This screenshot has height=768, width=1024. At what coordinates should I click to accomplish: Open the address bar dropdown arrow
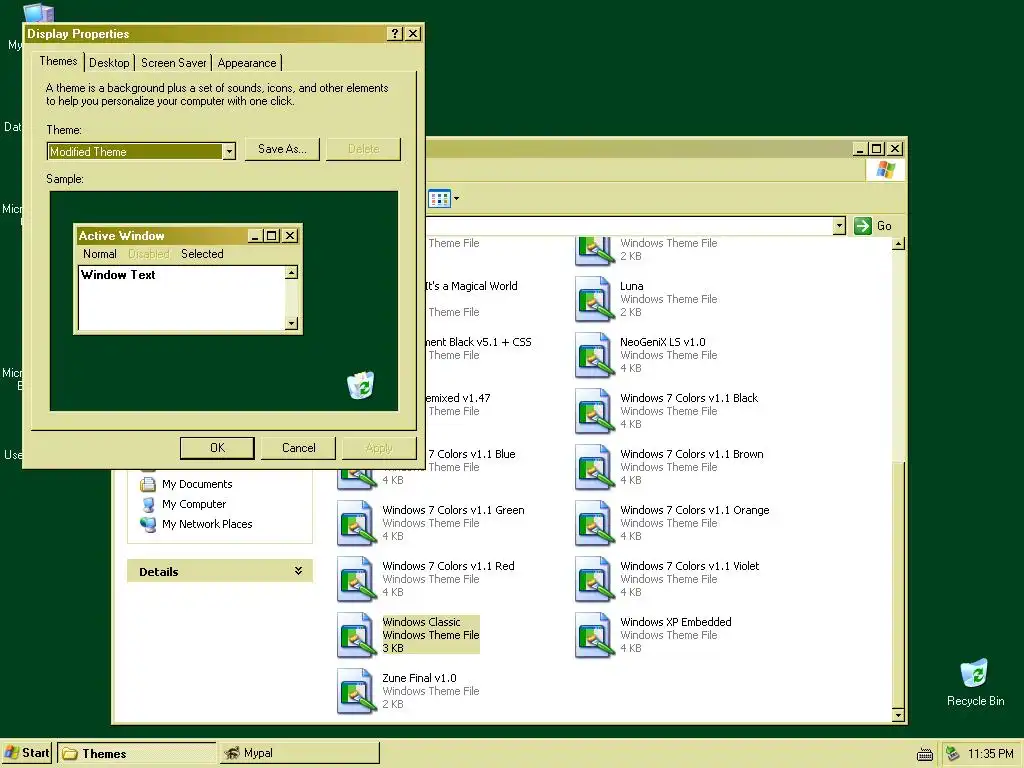tap(839, 226)
